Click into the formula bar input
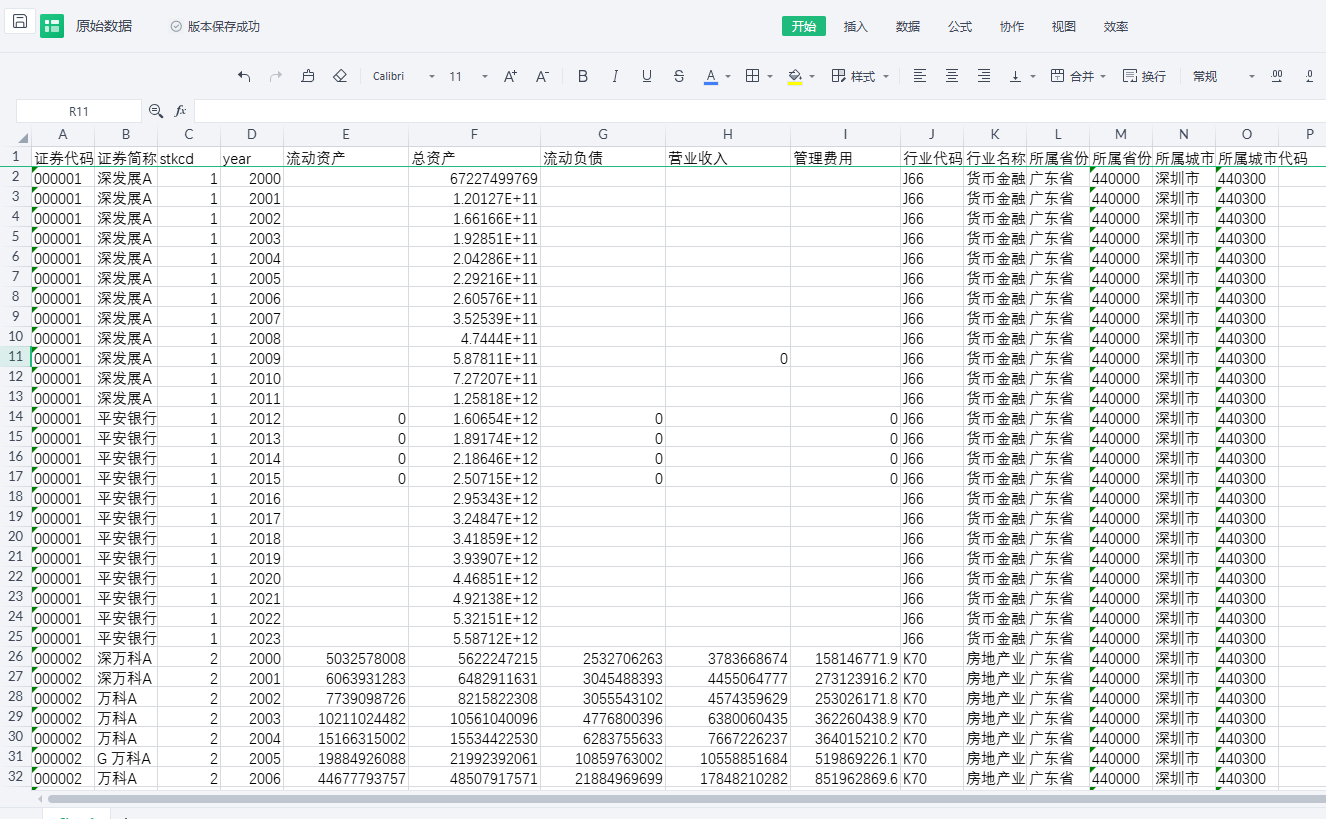The width and height of the screenshot is (1326, 819). click(760, 111)
